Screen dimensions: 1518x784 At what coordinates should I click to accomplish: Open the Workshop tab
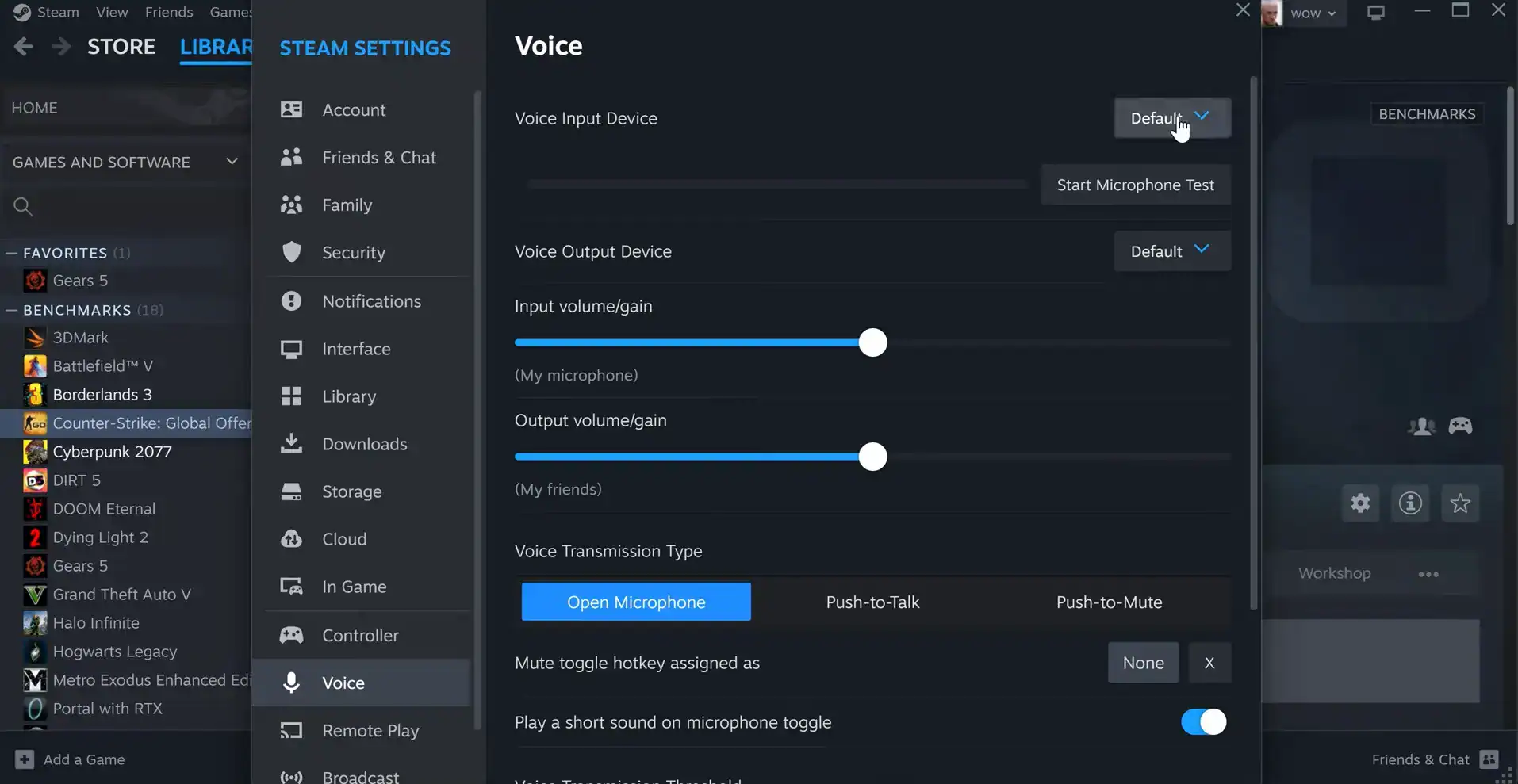[1334, 573]
